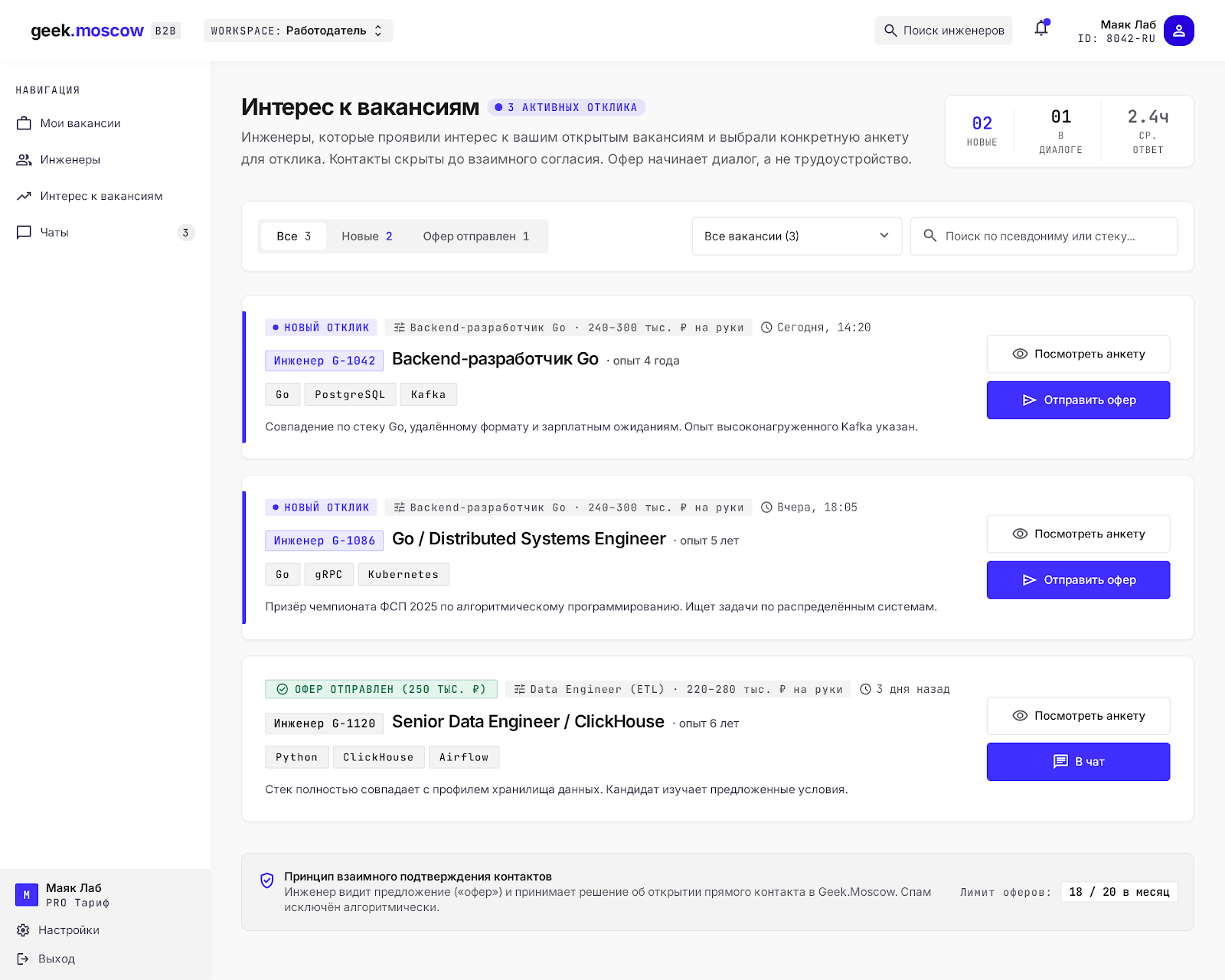Click the Поиск по псевдониму или стеку field

pos(1044,236)
